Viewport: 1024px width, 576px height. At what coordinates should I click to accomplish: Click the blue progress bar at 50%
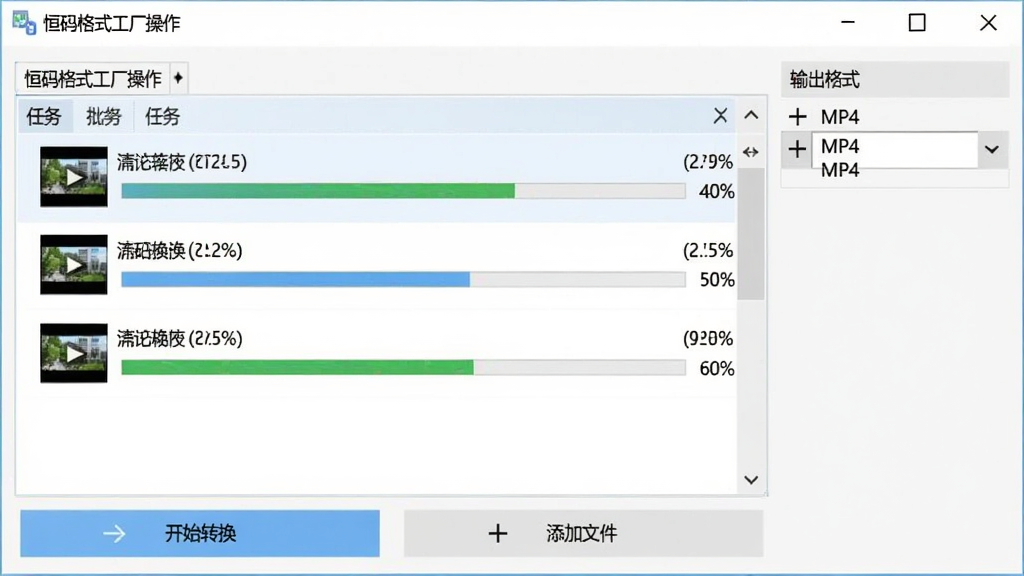tap(404, 280)
